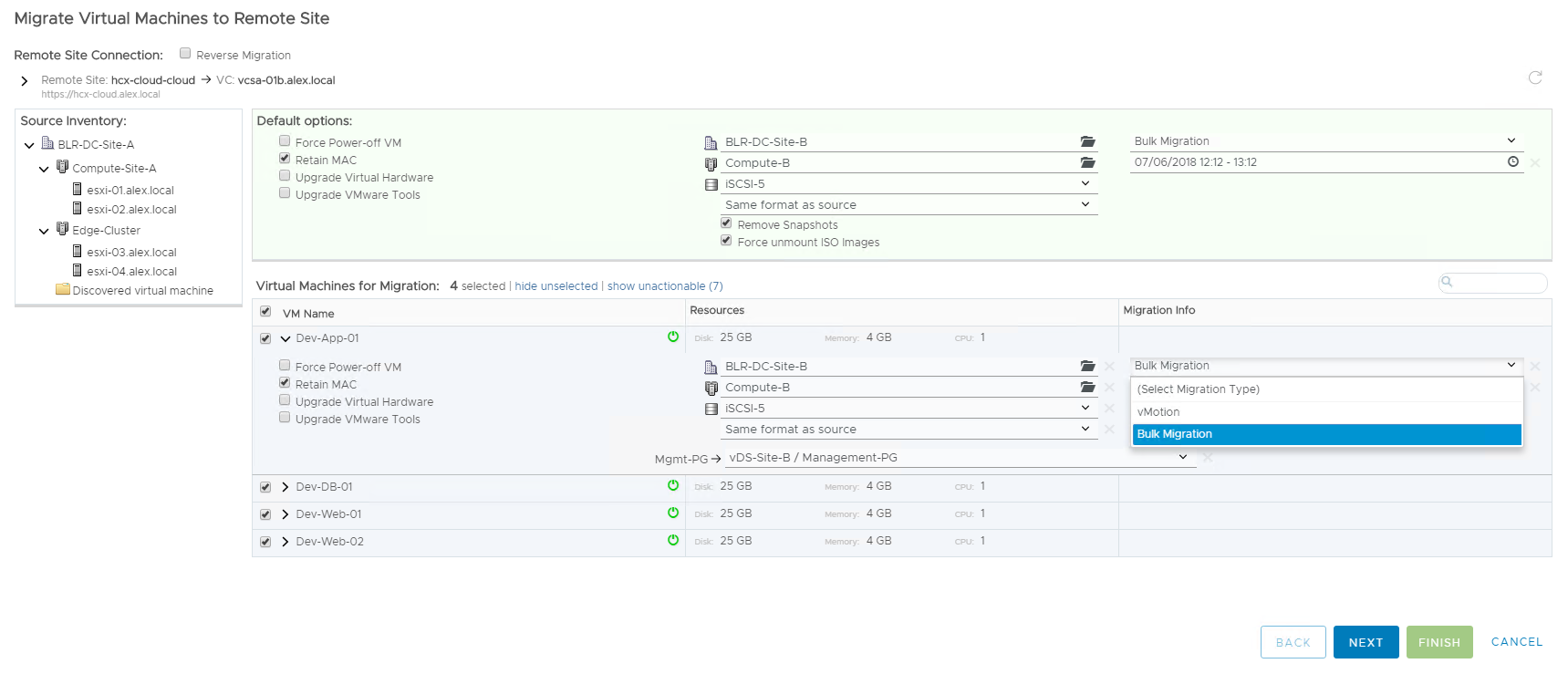Open folder browser for default BLR-DC-Site-B
This screenshot has height=674, width=1568.
[1087, 141]
